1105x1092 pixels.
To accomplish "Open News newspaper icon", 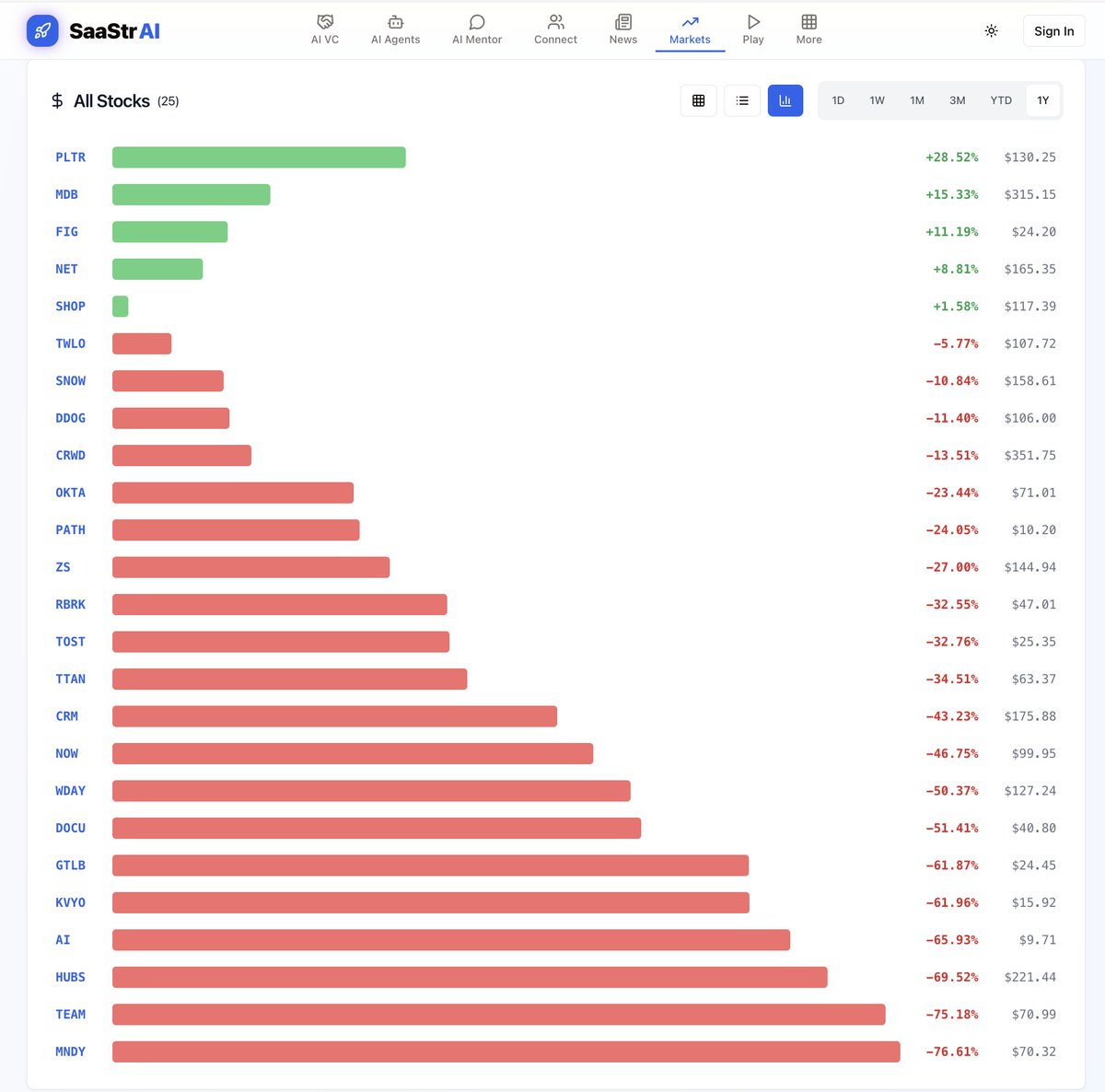I will pyautogui.click(x=623, y=21).
